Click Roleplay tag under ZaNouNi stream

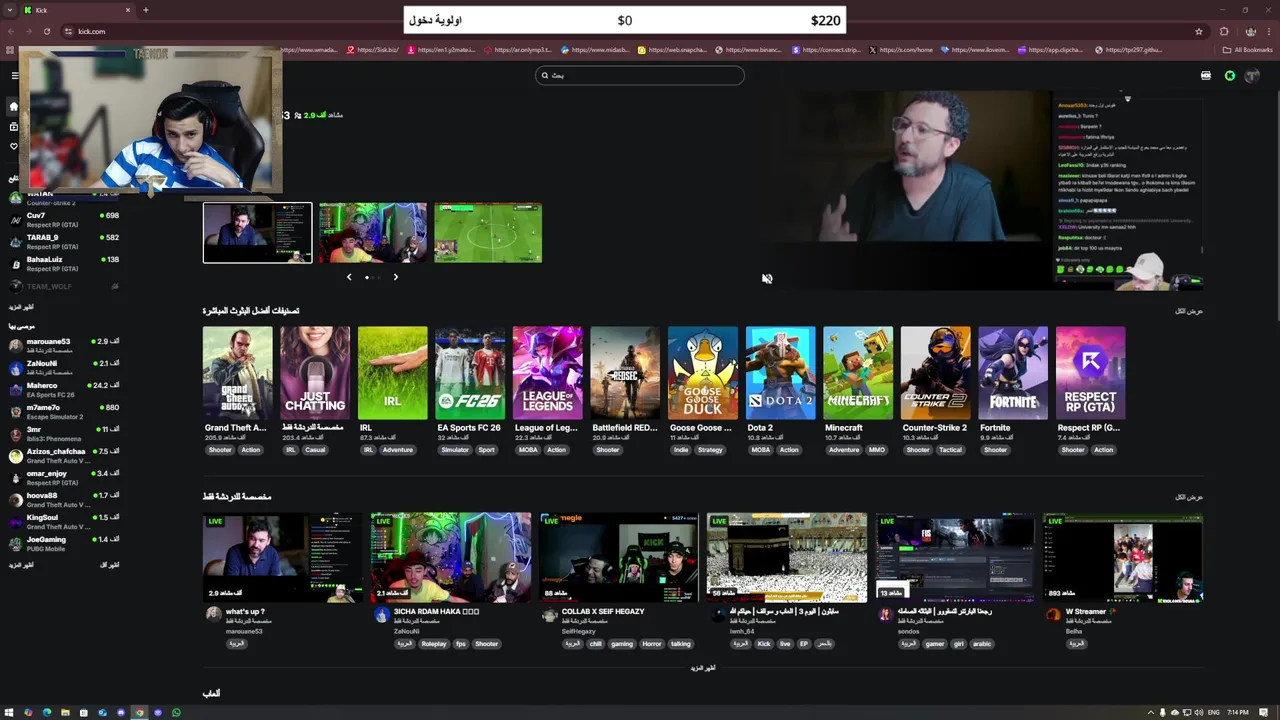434,644
